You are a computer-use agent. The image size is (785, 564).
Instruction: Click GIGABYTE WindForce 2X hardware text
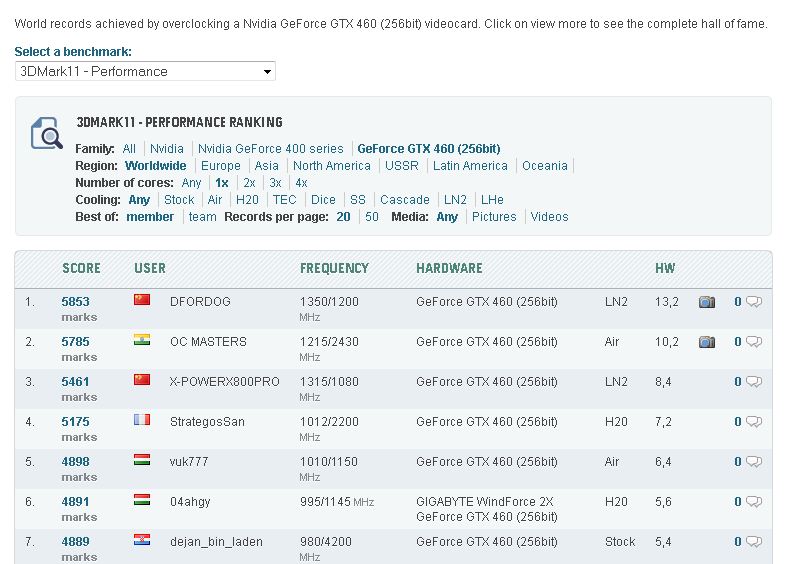tap(485, 502)
